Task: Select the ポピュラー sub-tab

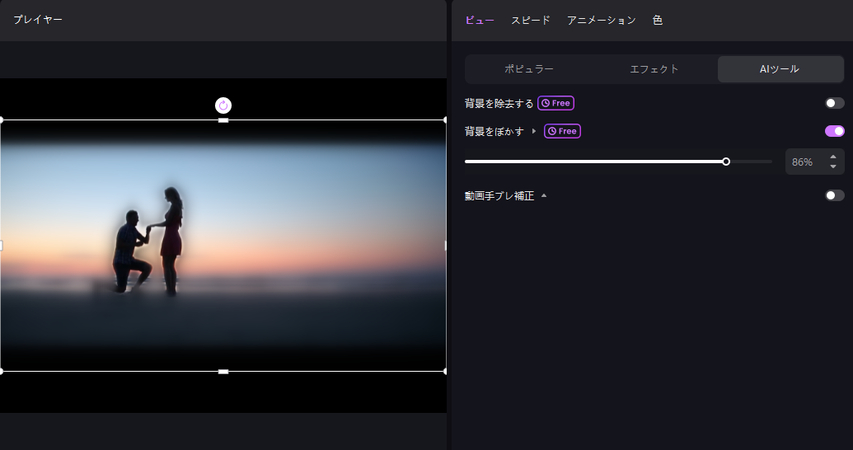Action: coord(529,69)
